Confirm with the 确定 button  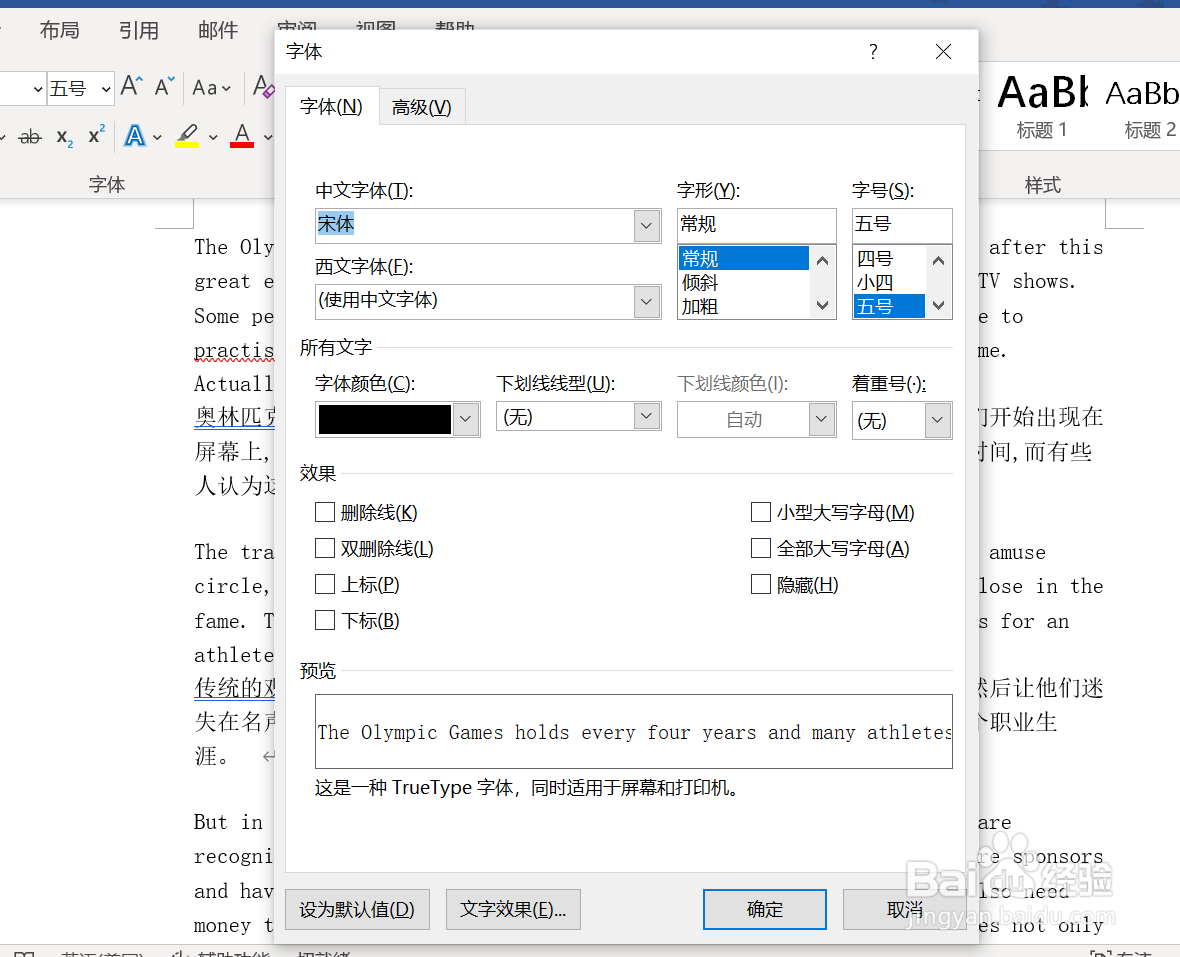click(765, 910)
